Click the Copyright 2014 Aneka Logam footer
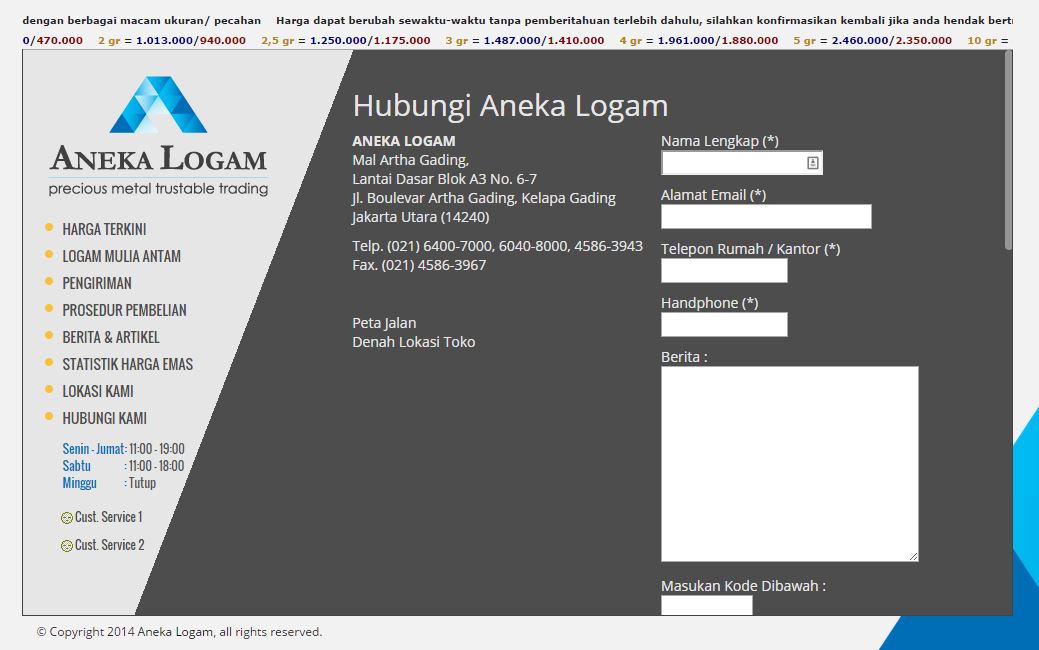 [x=180, y=632]
